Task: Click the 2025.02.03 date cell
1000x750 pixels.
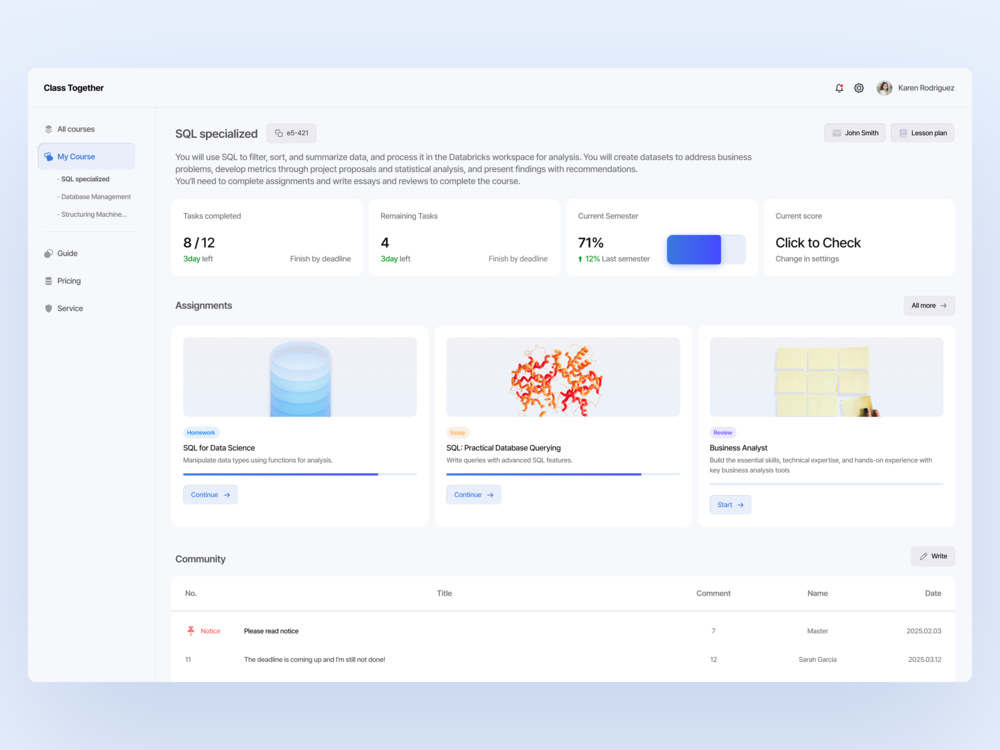Action: 924,631
